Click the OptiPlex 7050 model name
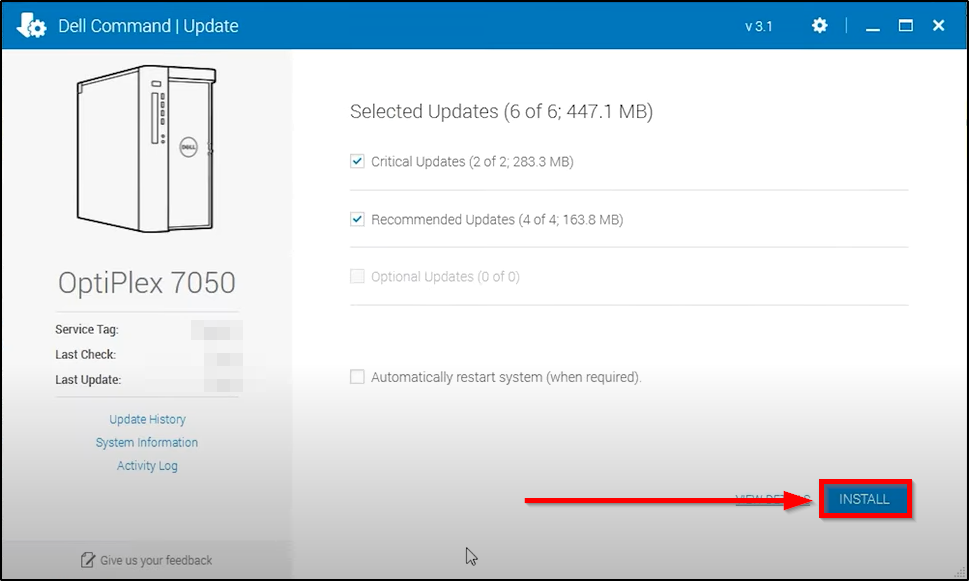Screen dimensions: 969x581 tap(147, 283)
